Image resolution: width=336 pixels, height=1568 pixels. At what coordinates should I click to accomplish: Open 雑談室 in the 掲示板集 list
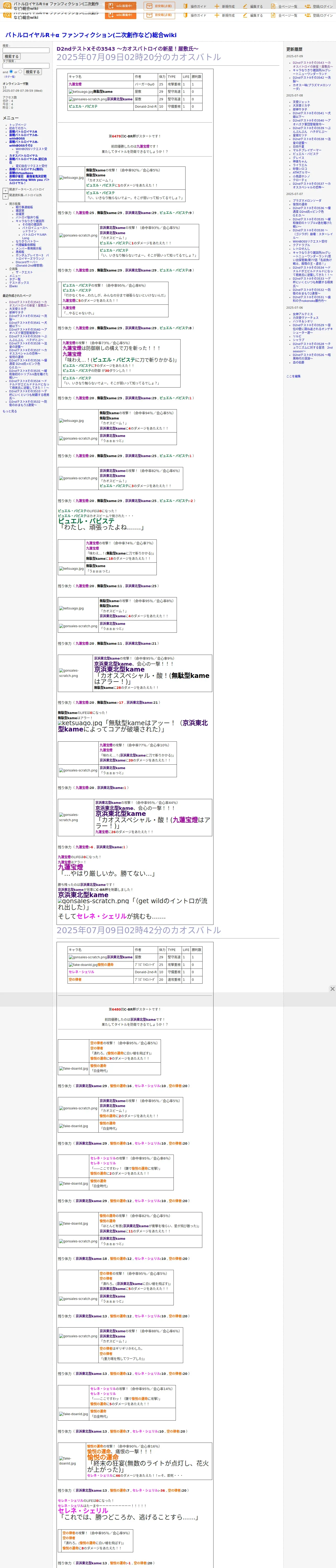(20, 211)
